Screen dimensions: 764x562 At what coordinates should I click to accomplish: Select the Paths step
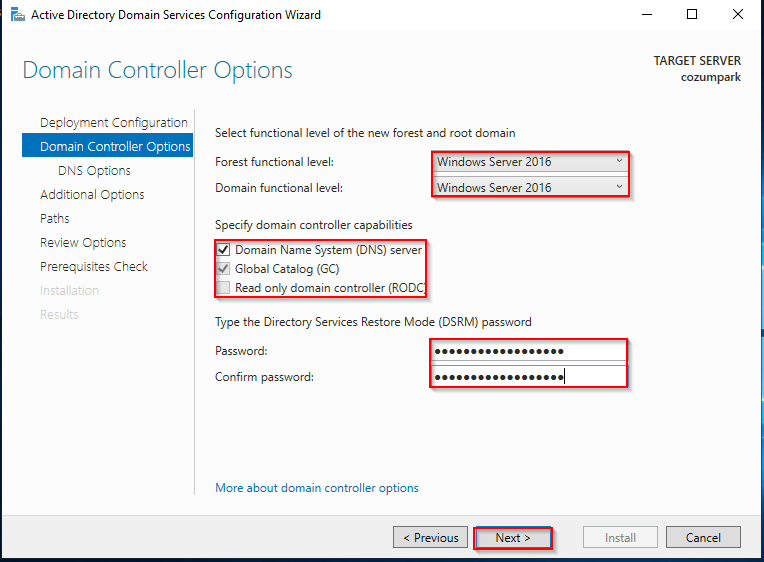point(55,218)
